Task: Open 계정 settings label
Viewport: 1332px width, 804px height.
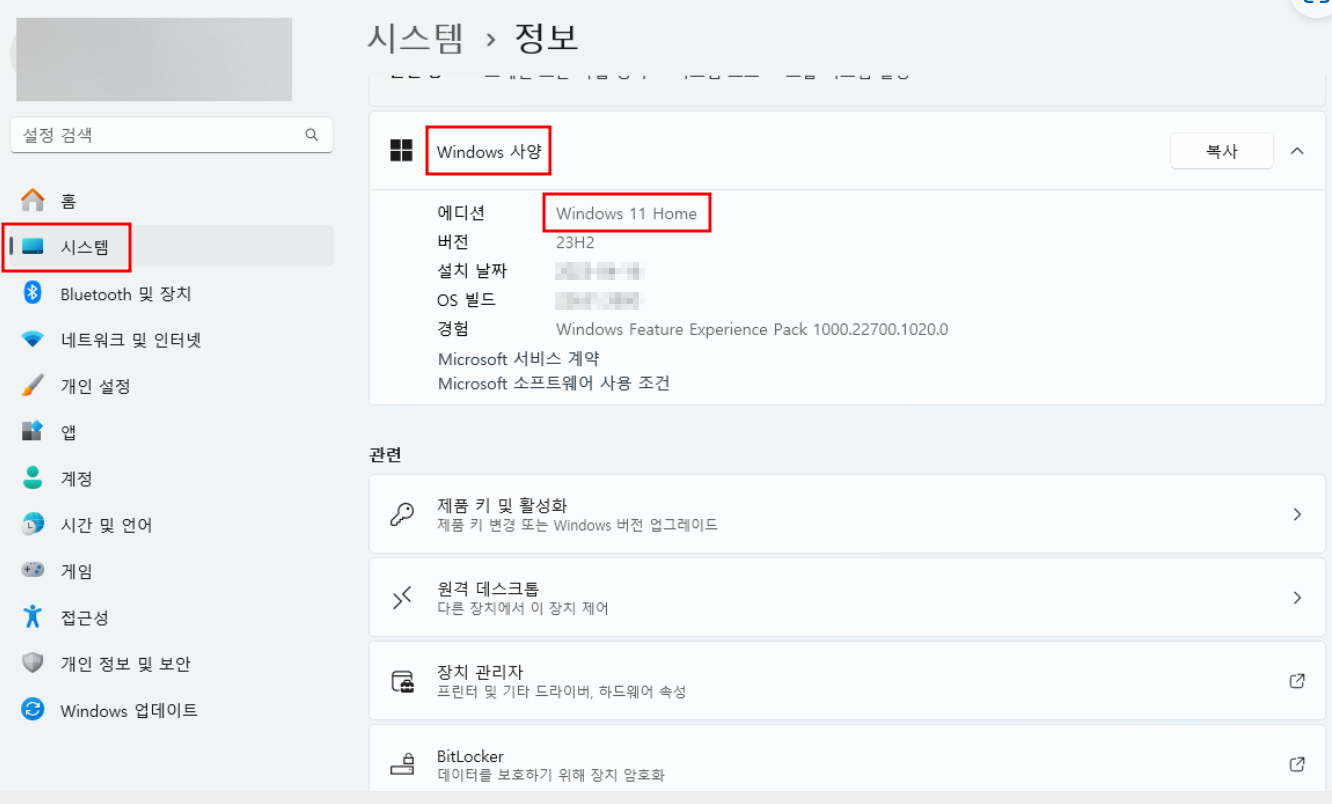Action: [x=77, y=479]
